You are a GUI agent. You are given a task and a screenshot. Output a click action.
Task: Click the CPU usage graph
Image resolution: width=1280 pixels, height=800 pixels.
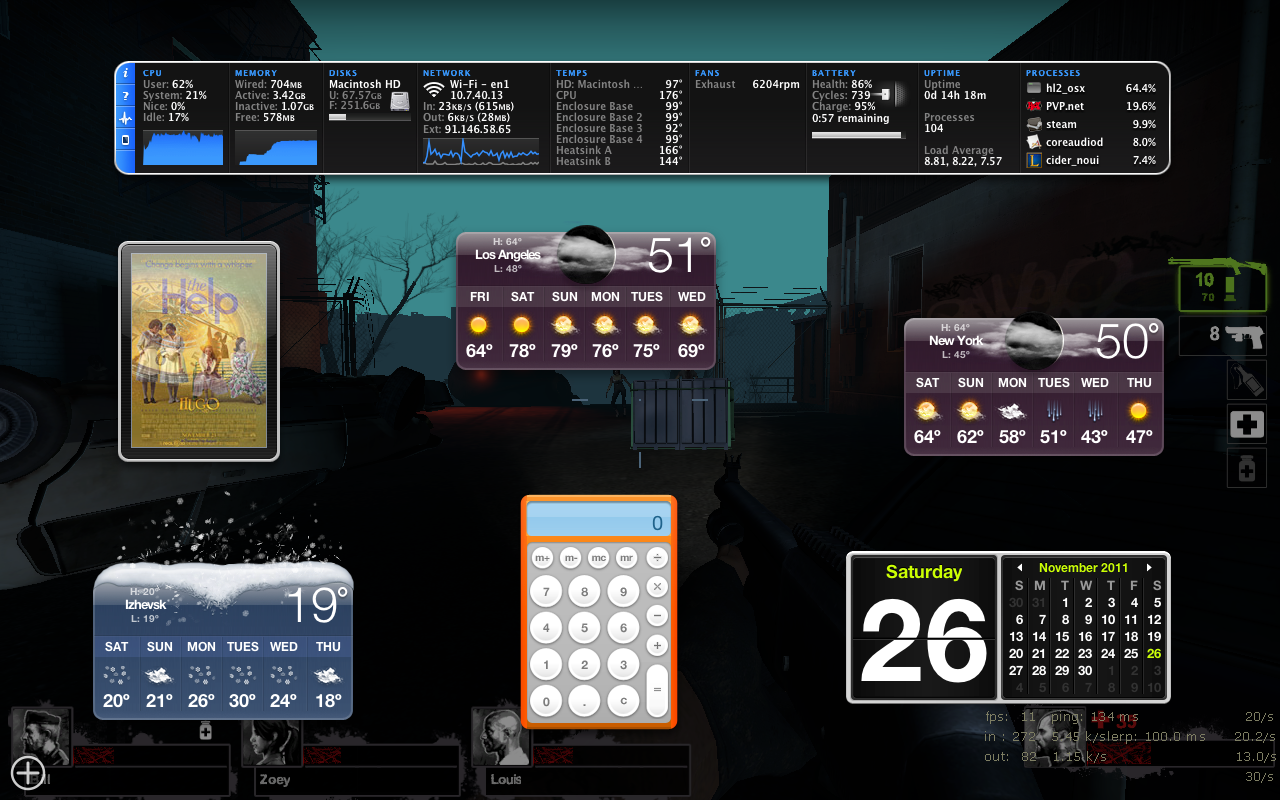(x=183, y=146)
